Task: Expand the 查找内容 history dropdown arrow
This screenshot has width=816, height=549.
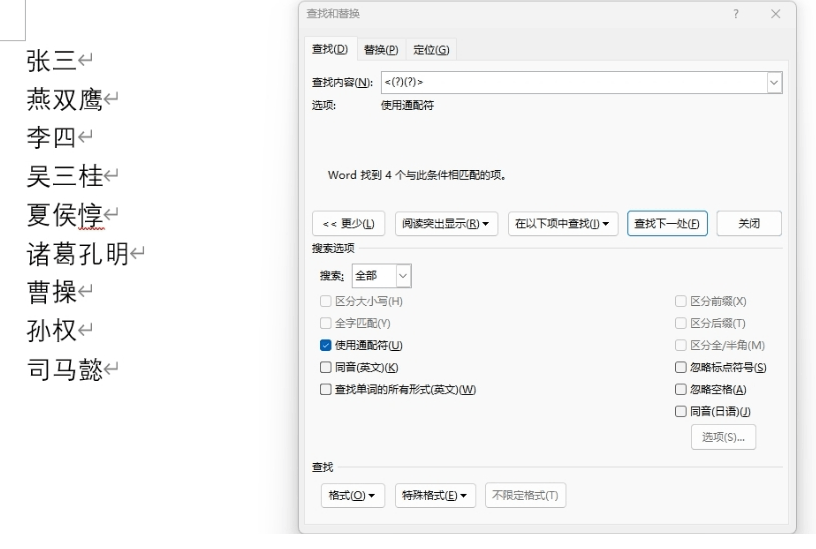Action: 774,82
